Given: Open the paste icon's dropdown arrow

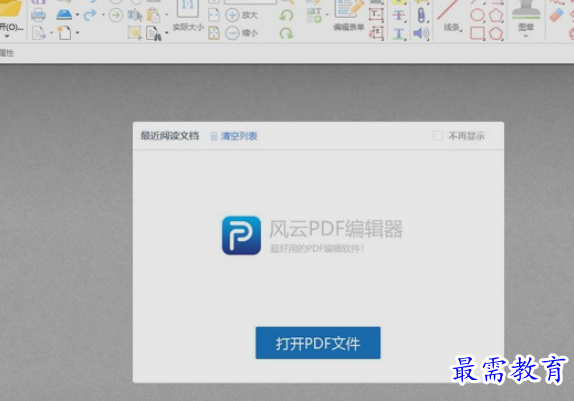Looking at the screenshot, I should [x=167, y=15].
